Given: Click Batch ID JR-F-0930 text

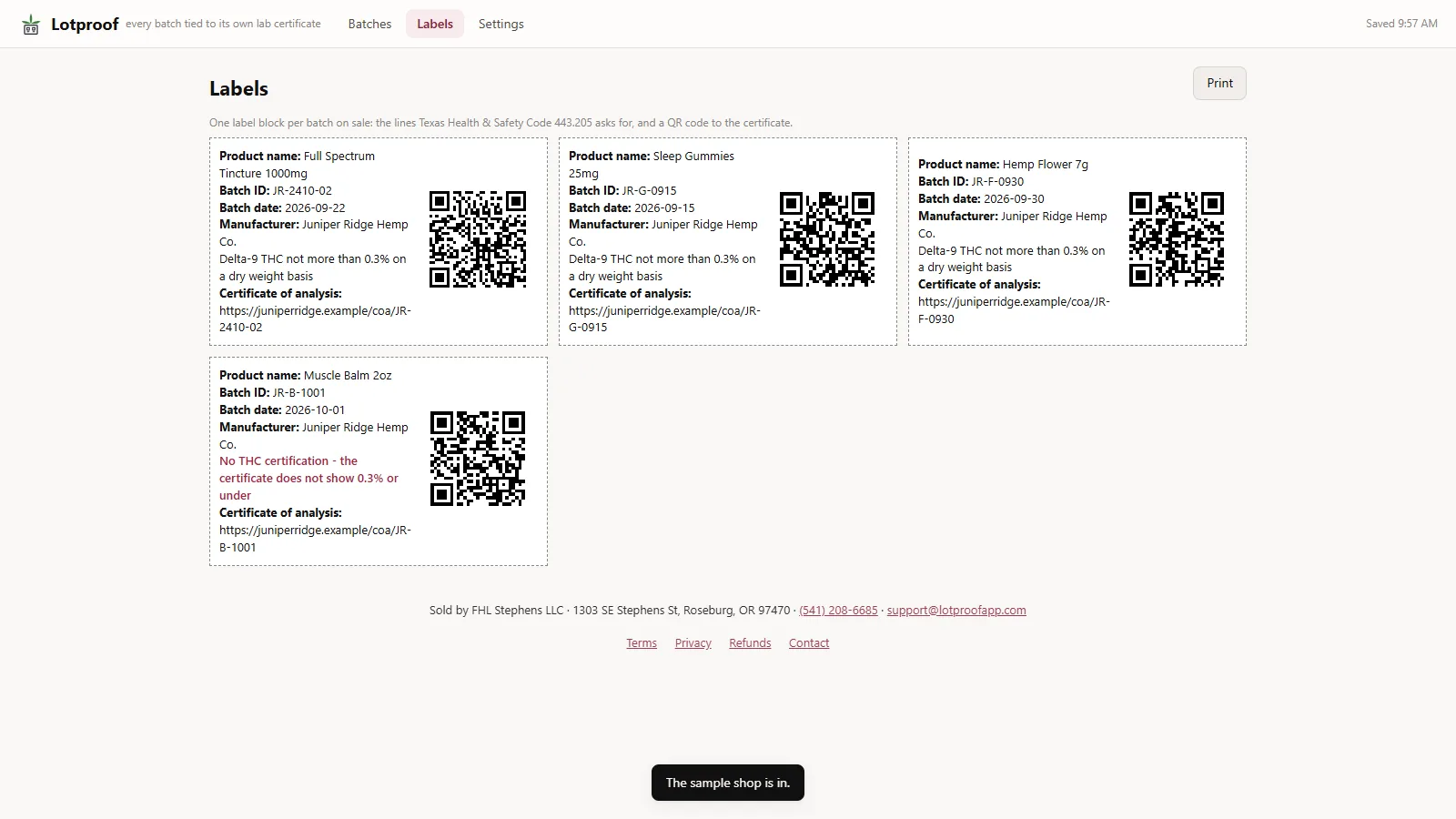Looking at the screenshot, I should coord(971,181).
